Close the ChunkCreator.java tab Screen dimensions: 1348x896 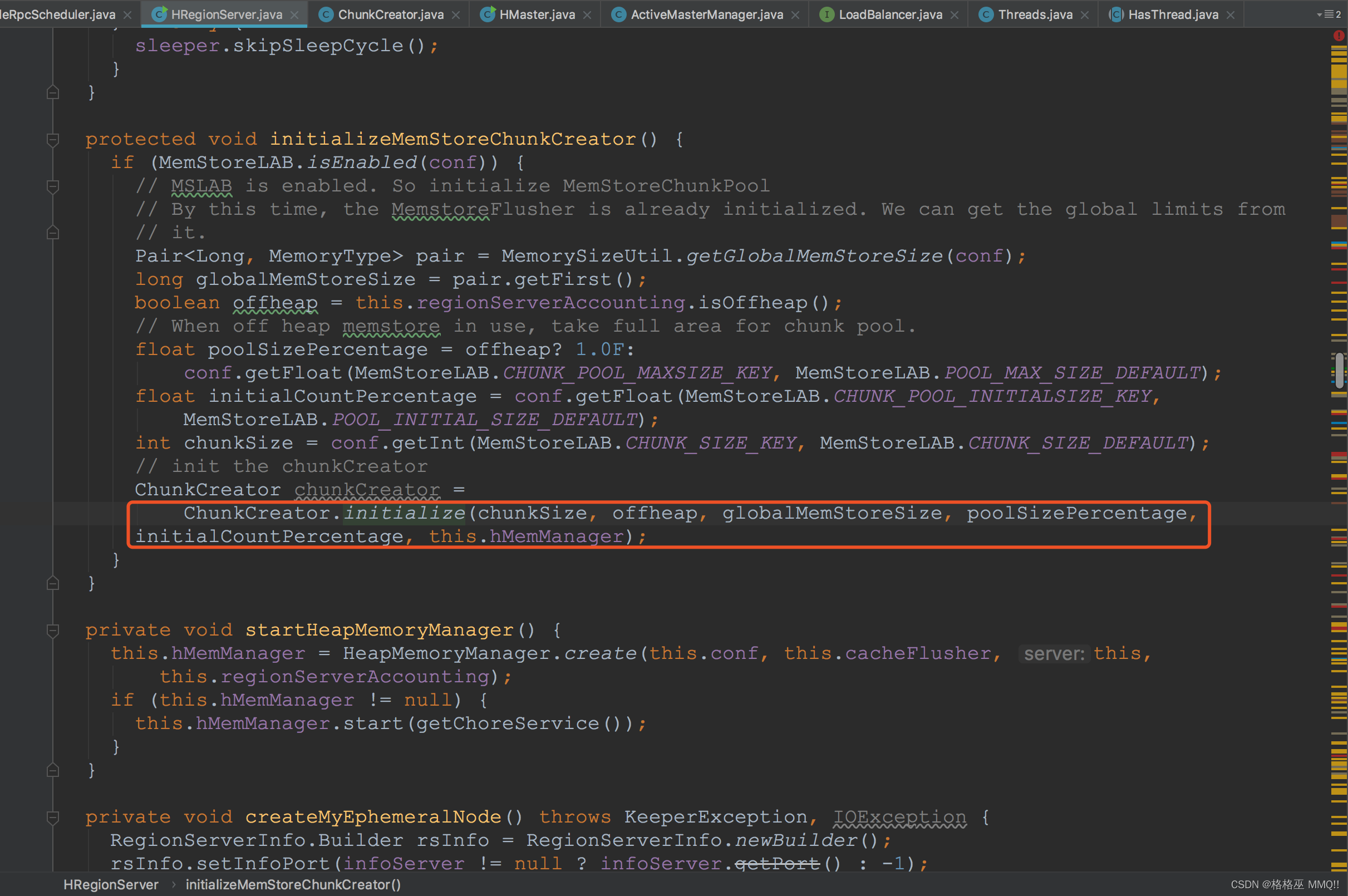[x=455, y=15]
